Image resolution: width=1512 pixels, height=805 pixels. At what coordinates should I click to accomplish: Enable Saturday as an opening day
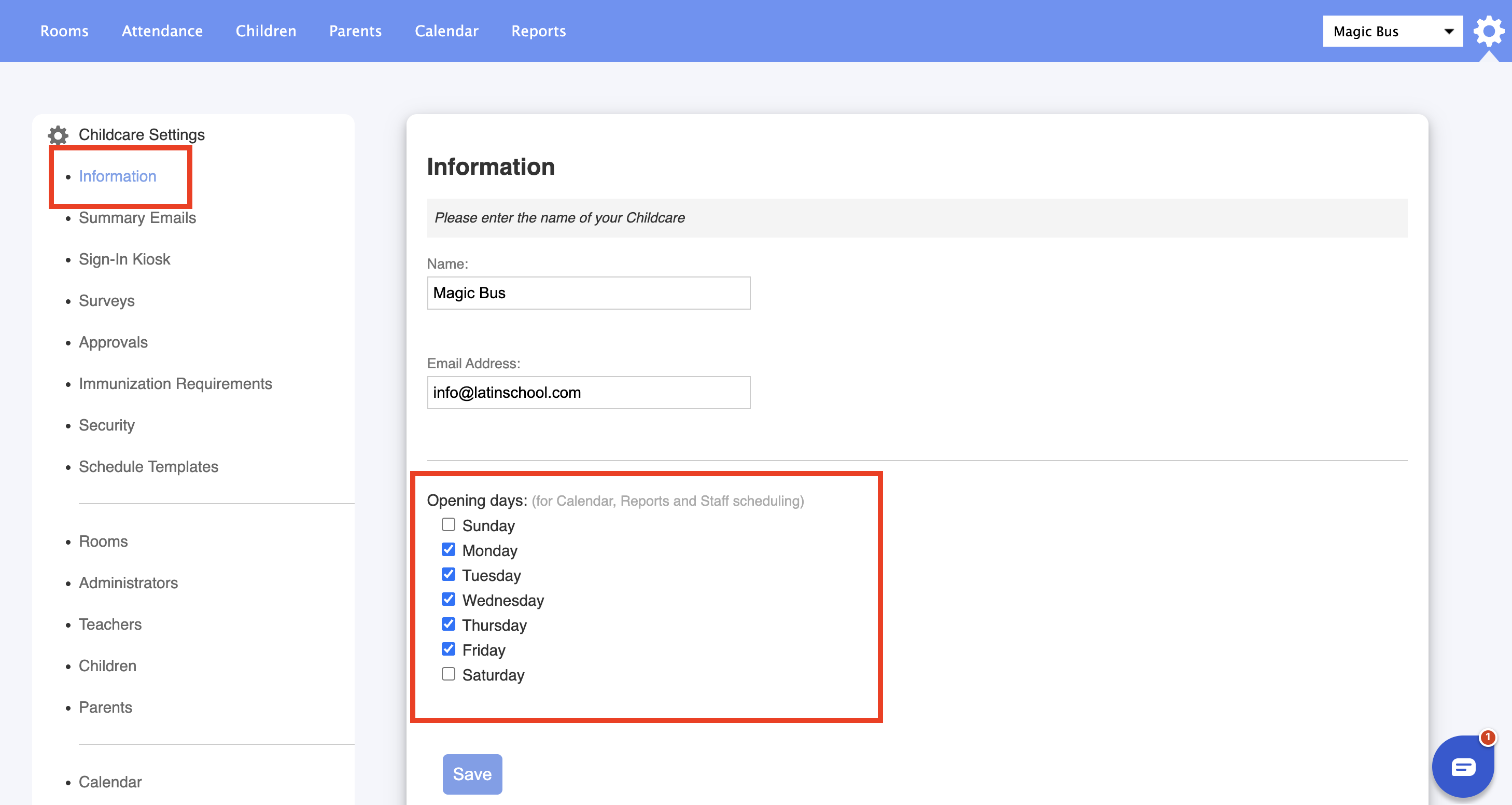point(449,674)
